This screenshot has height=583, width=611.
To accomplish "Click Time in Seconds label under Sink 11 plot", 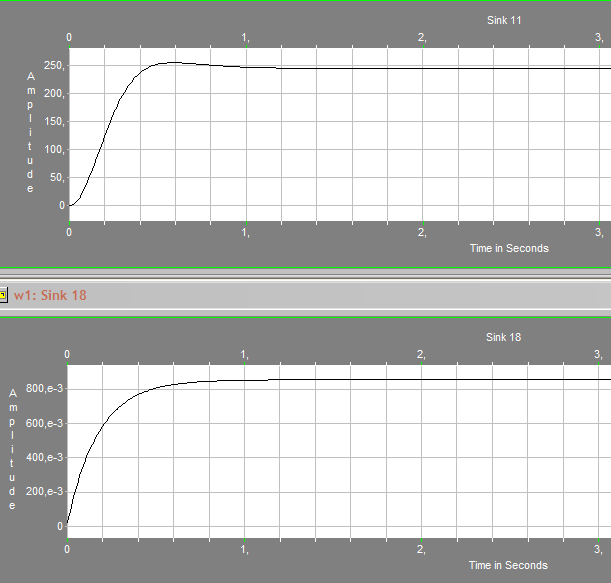I will (x=509, y=248).
